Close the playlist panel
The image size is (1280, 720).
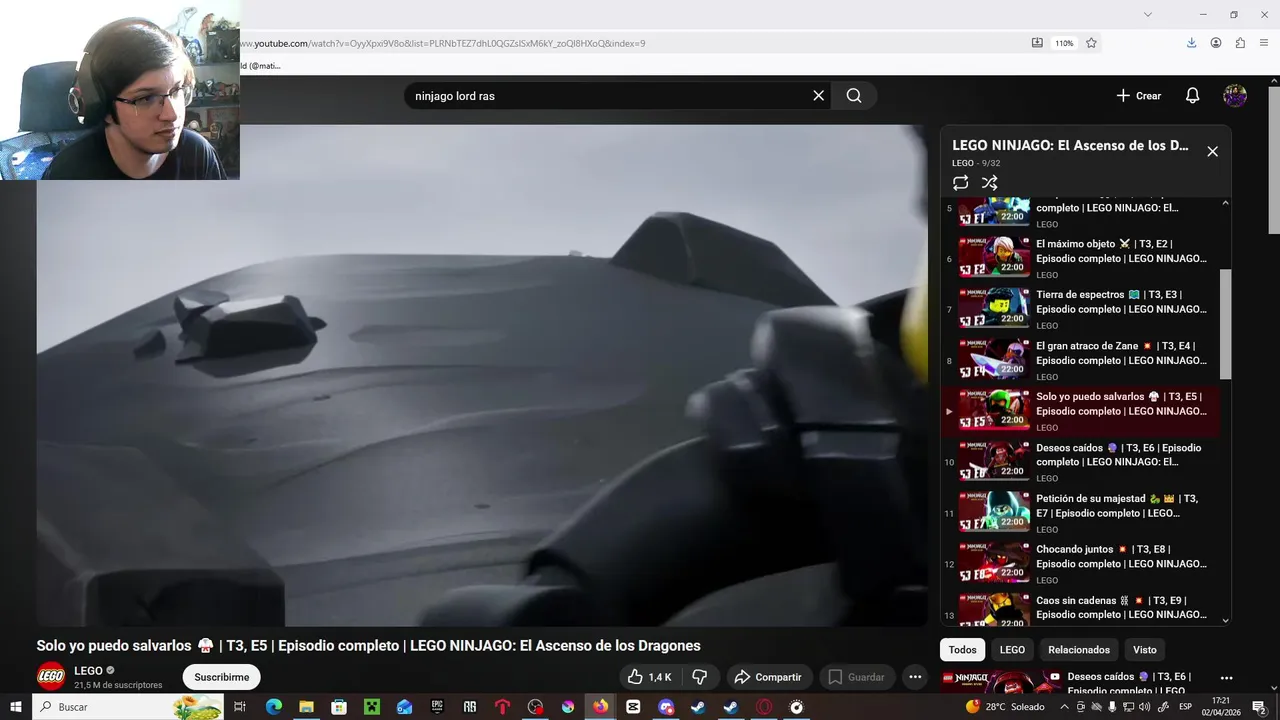[x=1212, y=152]
